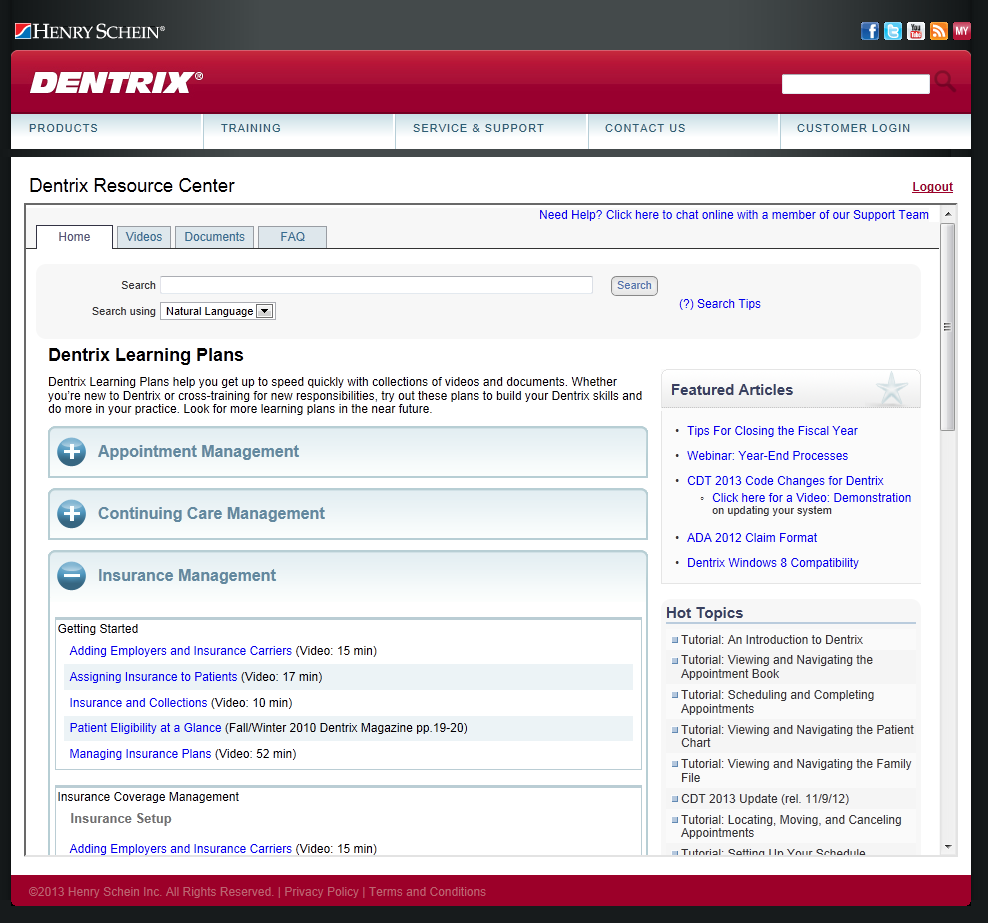The width and height of the screenshot is (988, 923).
Task: Open ADA 2012 Claim Format article
Action: pos(752,537)
